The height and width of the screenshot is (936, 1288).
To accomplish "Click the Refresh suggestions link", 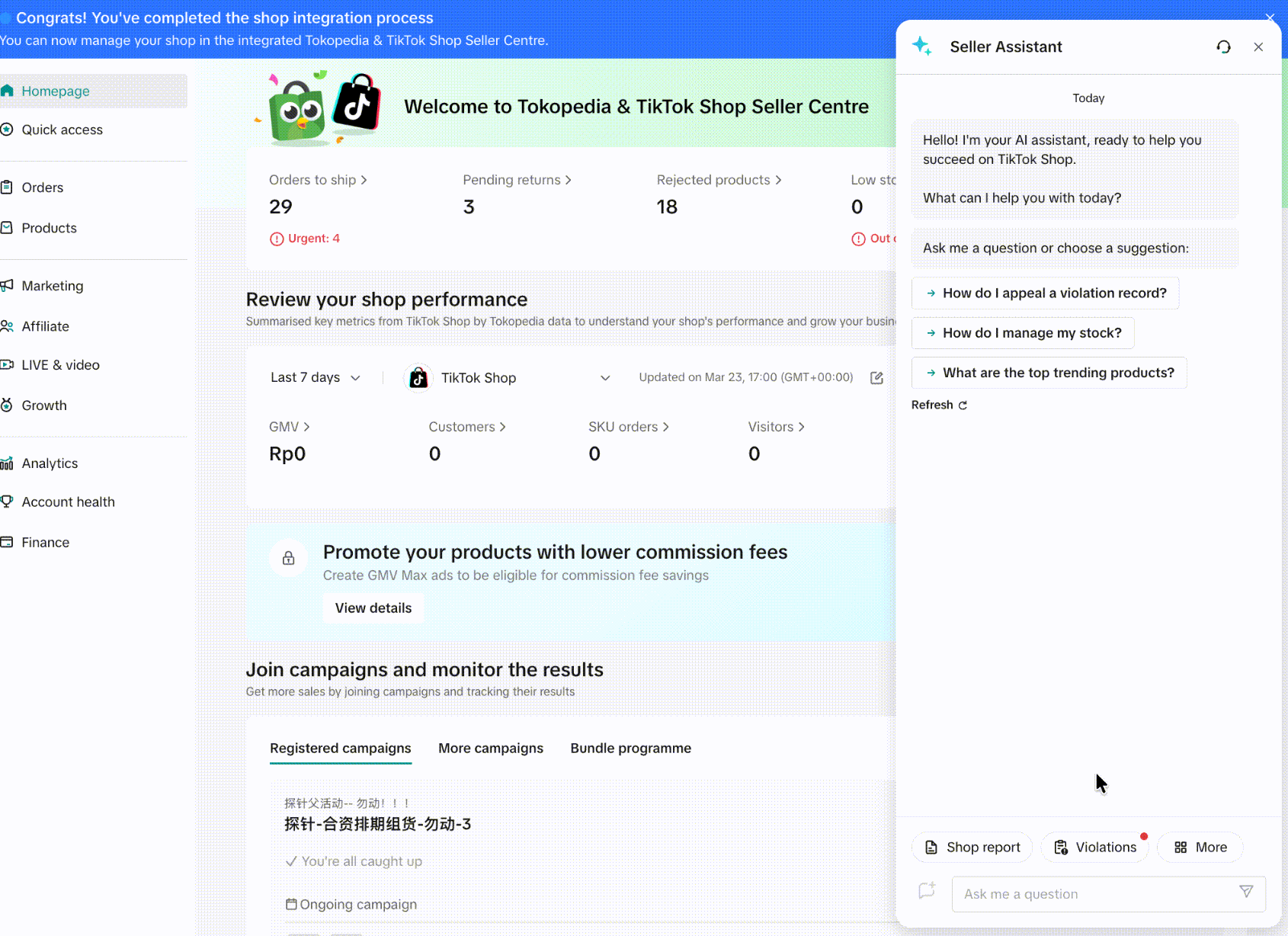I will tap(939, 405).
